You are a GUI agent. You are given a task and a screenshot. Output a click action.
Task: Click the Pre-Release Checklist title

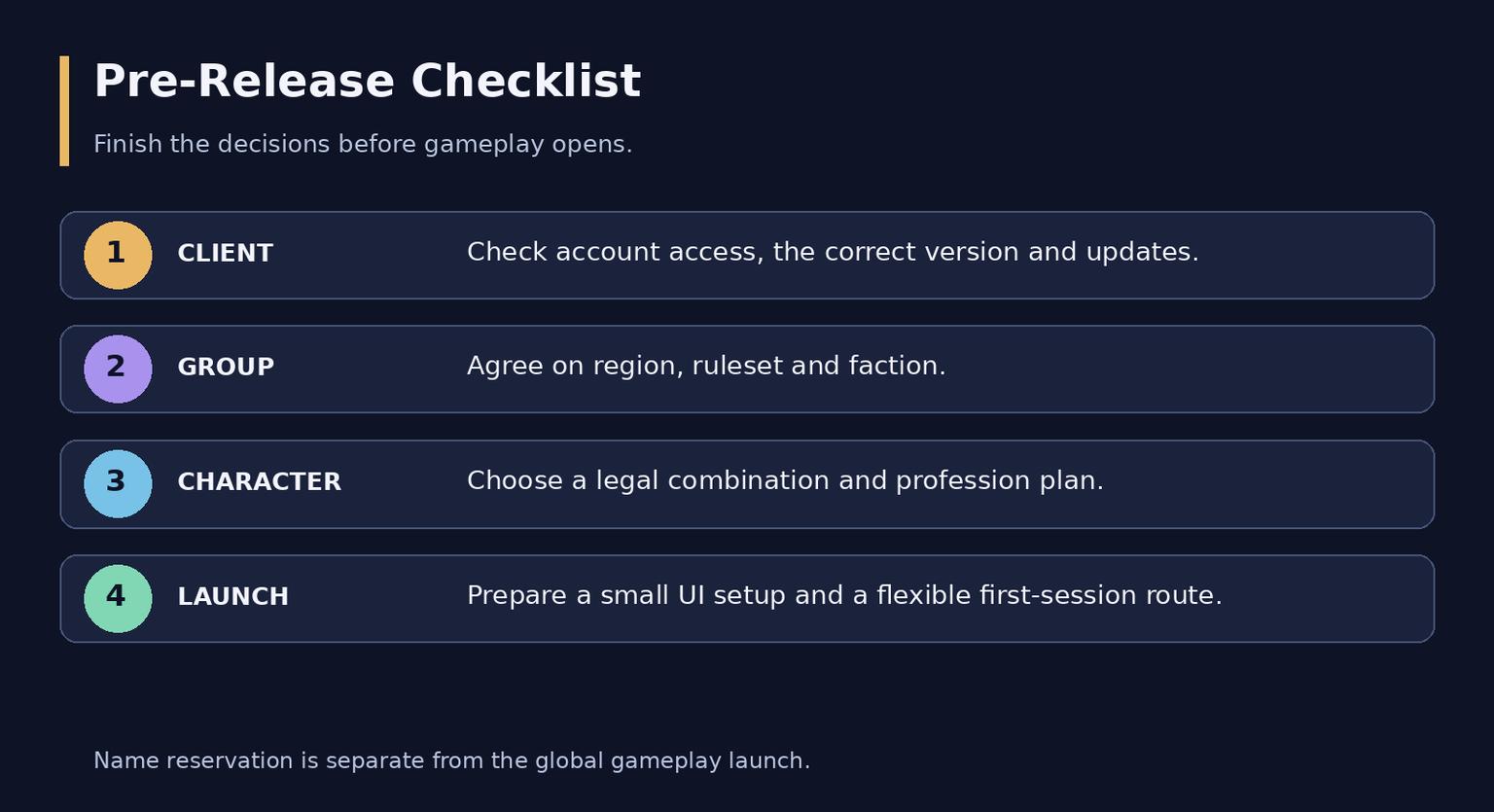pyautogui.click(x=367, y=82)
